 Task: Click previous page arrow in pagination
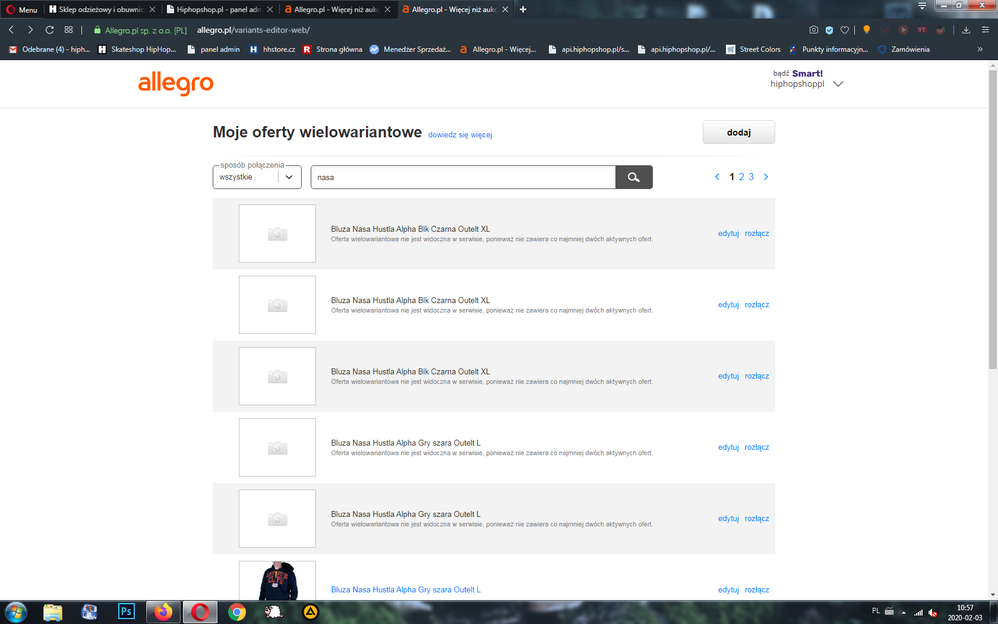click(717, 177)
